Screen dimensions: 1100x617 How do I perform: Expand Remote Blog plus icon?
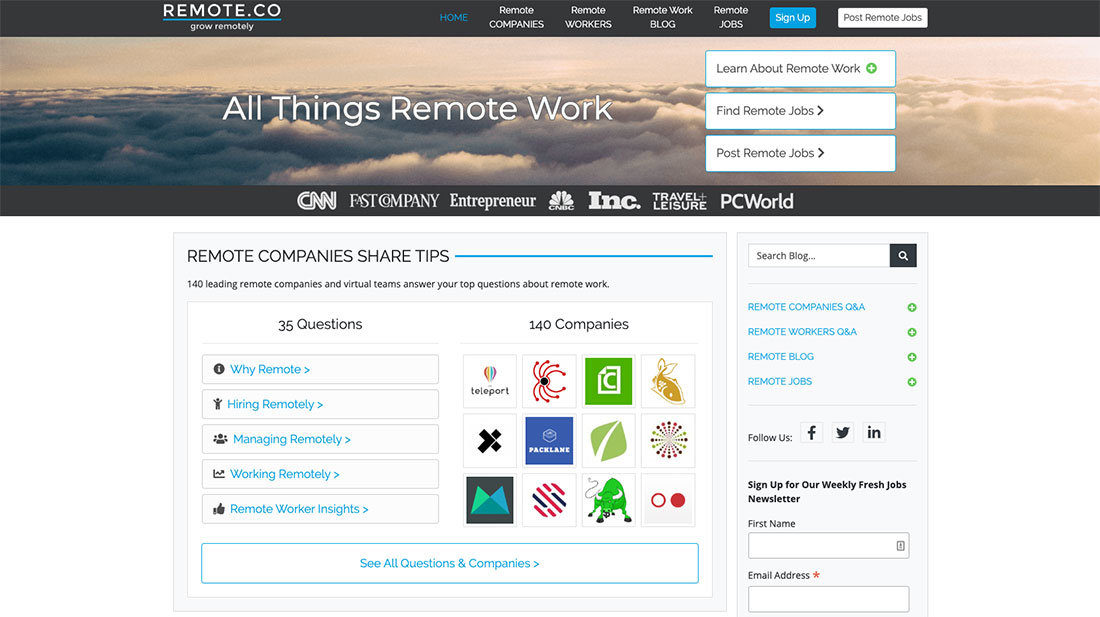click(x=912, y=357)
